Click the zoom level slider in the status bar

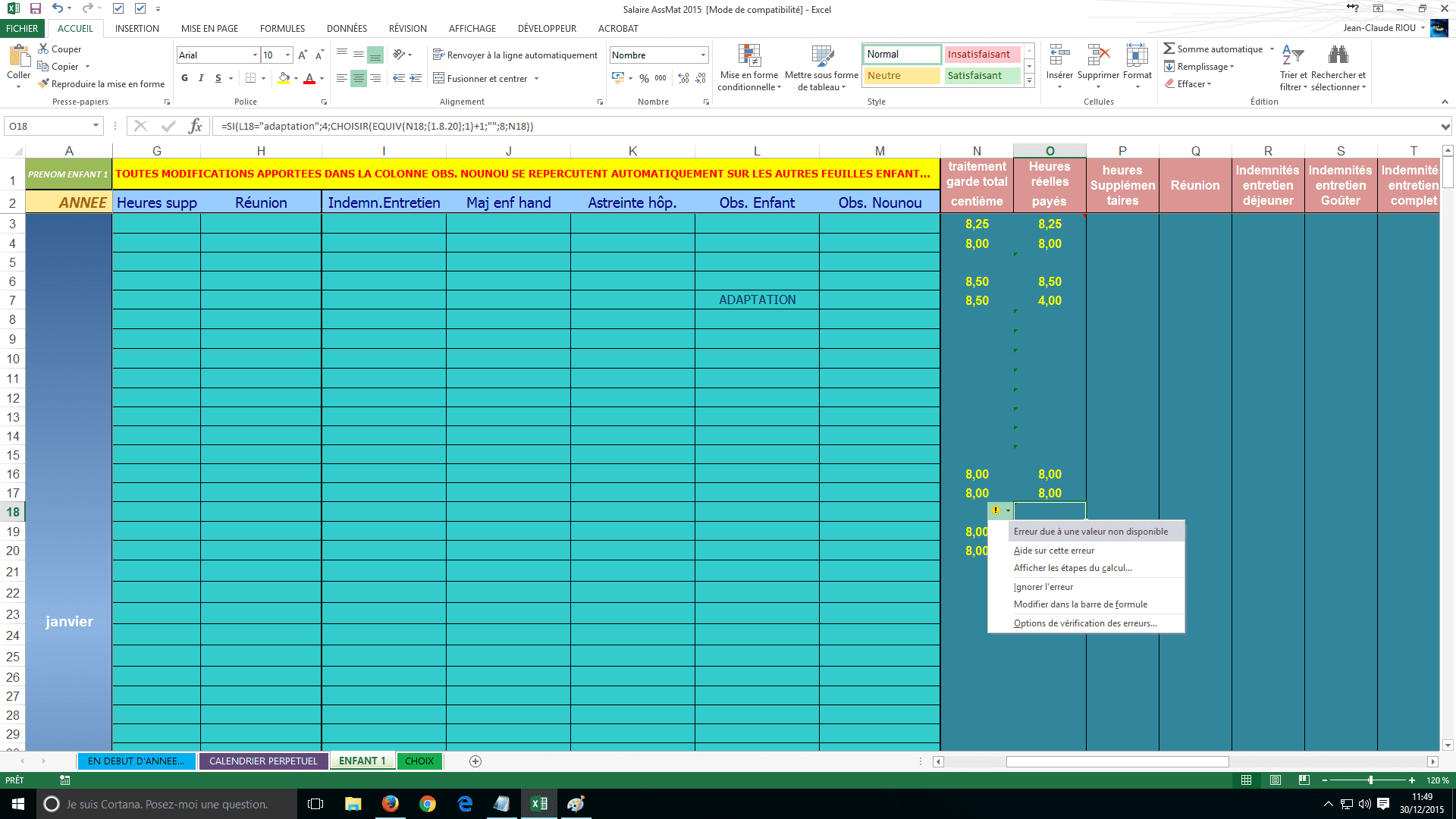[x=1370, y=780]
